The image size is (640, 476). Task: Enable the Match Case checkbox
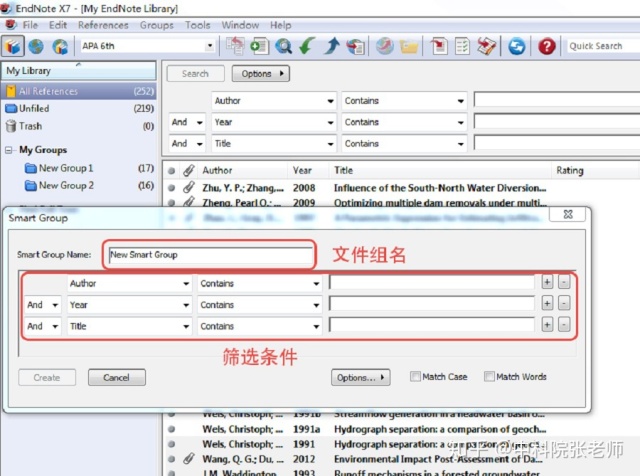pos(415,376)
